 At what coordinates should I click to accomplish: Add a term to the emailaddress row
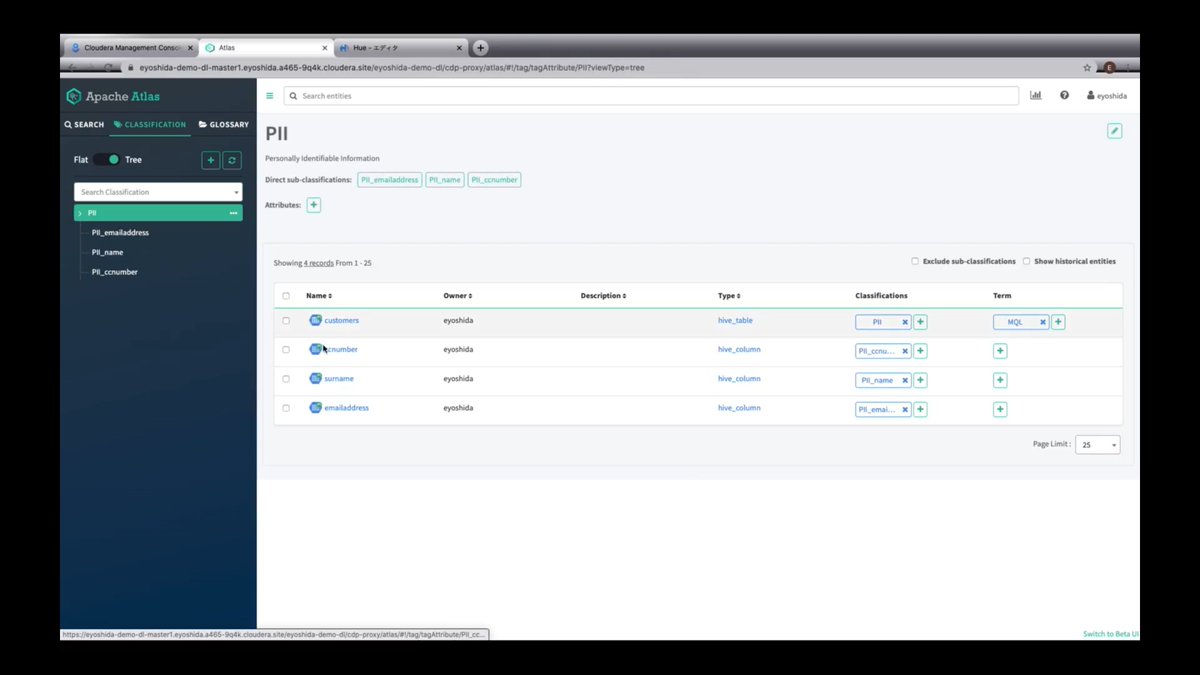pyautogui.click(x=1000, y=409)
